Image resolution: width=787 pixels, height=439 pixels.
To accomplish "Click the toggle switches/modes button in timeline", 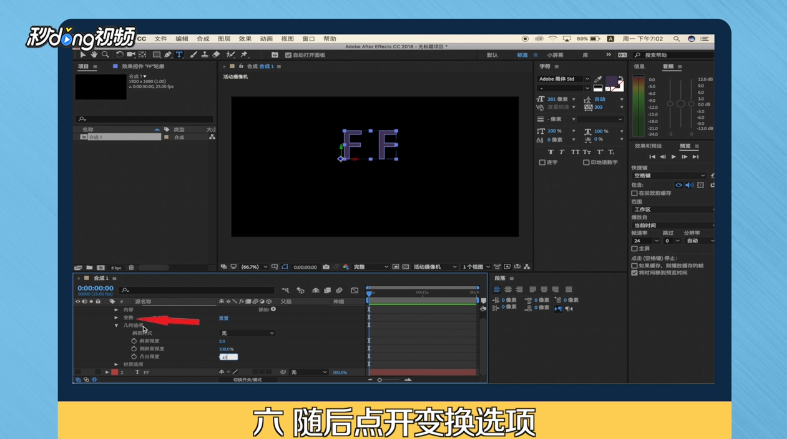I will pos(247,380).
